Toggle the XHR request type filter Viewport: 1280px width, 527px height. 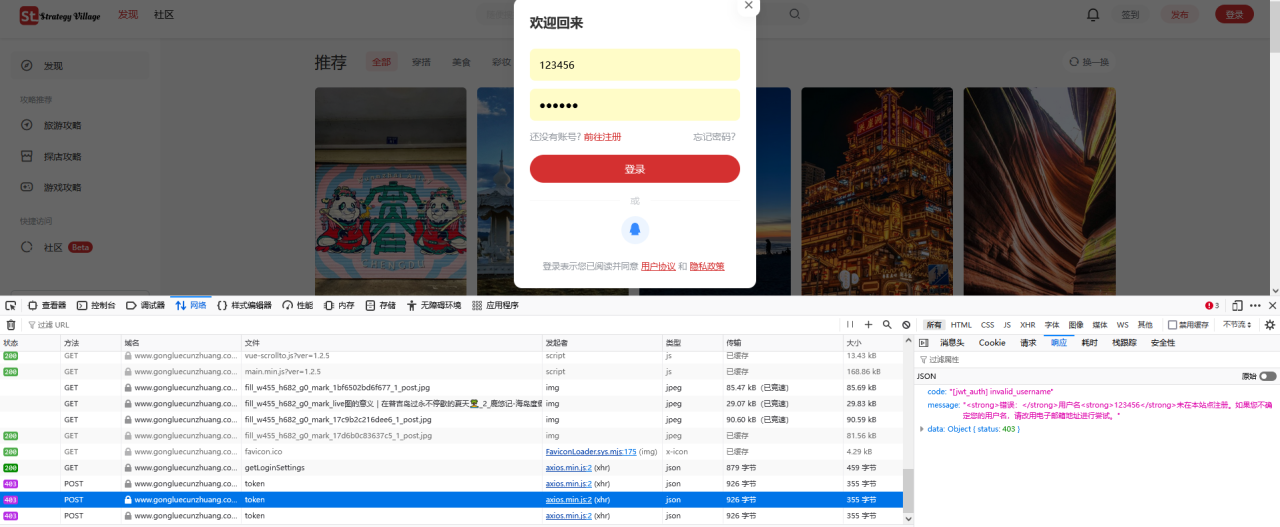(x=1027, y=325)
